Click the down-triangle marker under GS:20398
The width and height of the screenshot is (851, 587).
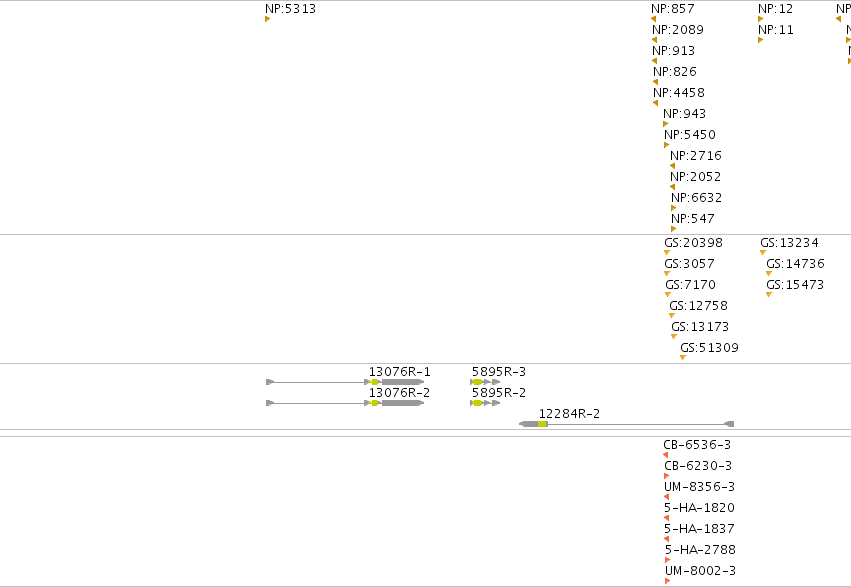click(x=667, y=253)
